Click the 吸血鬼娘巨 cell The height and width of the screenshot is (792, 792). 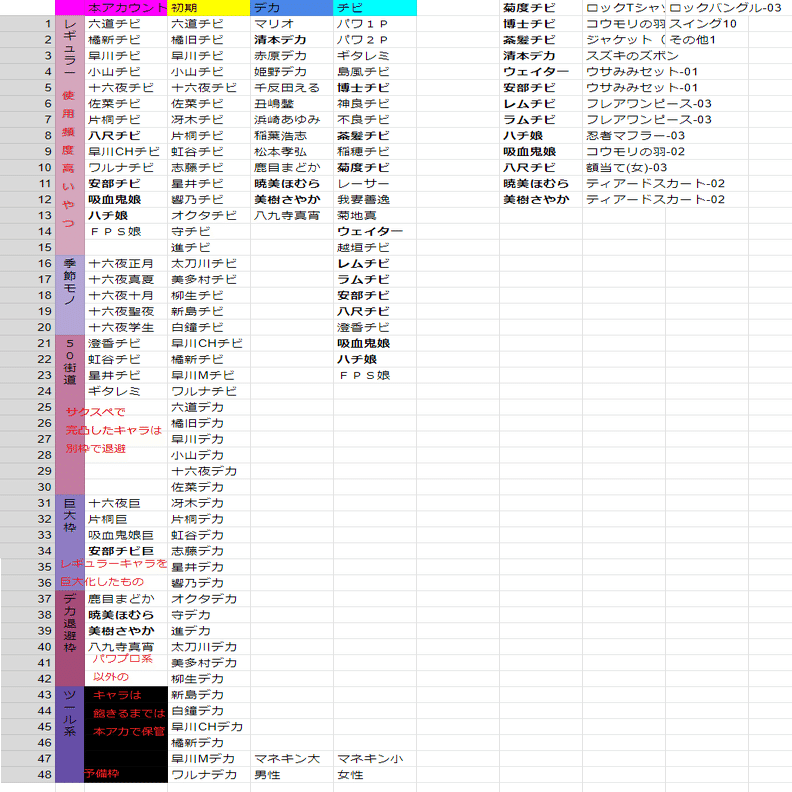126,535
